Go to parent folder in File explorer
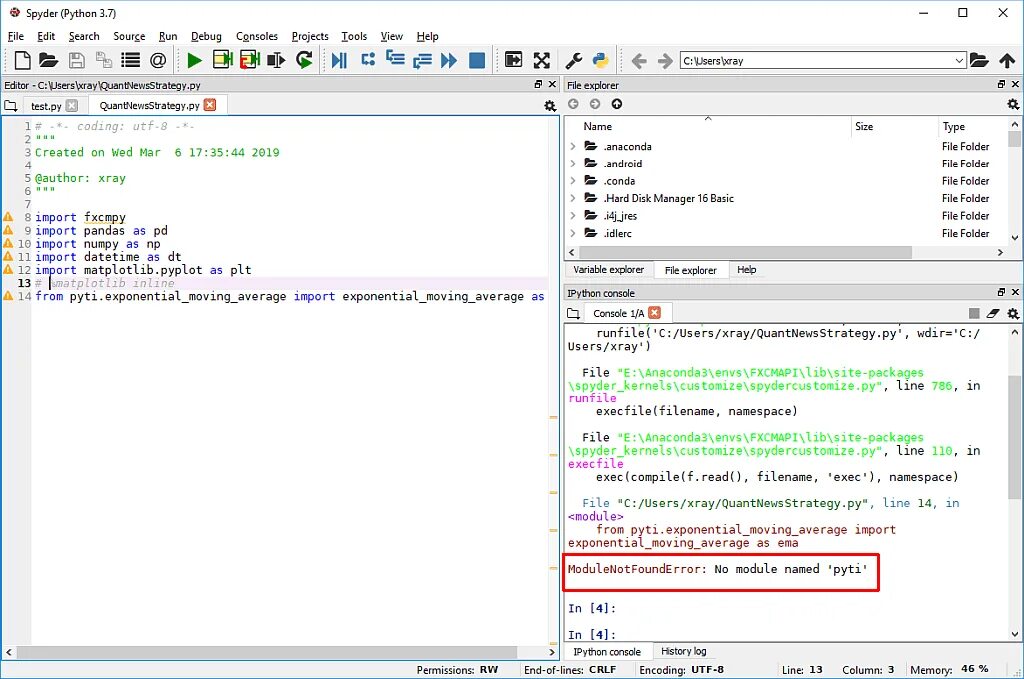1024x679 pixels. (616, 104)
